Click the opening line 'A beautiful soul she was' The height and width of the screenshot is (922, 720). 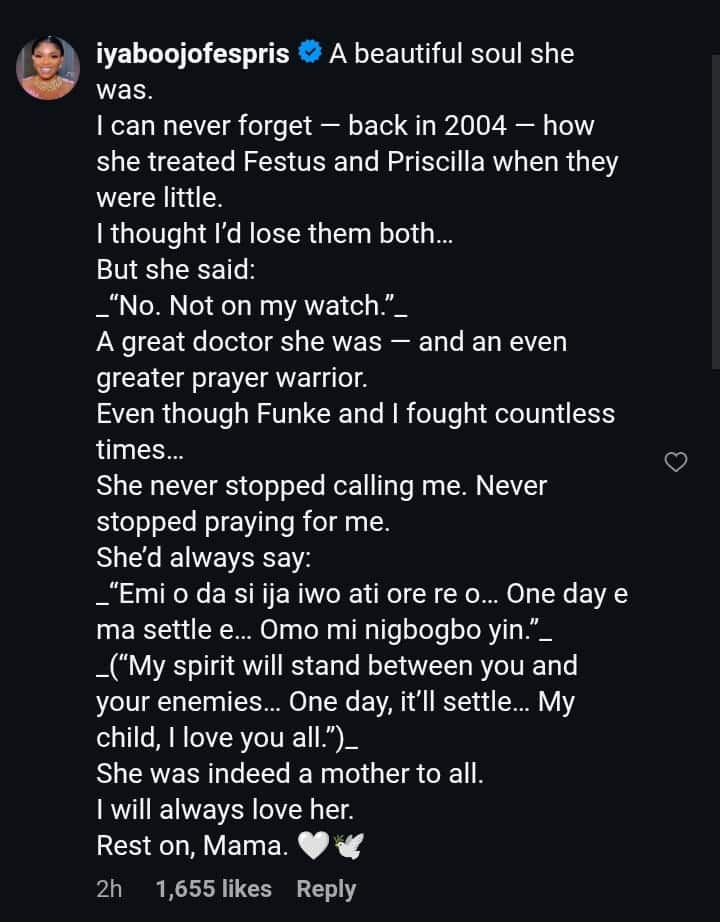click(x=450, y=53)
